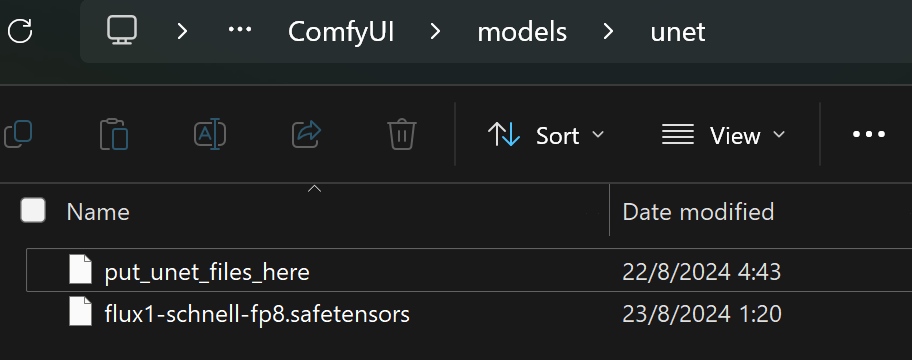
Task: Click the Paste clipboard icon
Action: 113,134
